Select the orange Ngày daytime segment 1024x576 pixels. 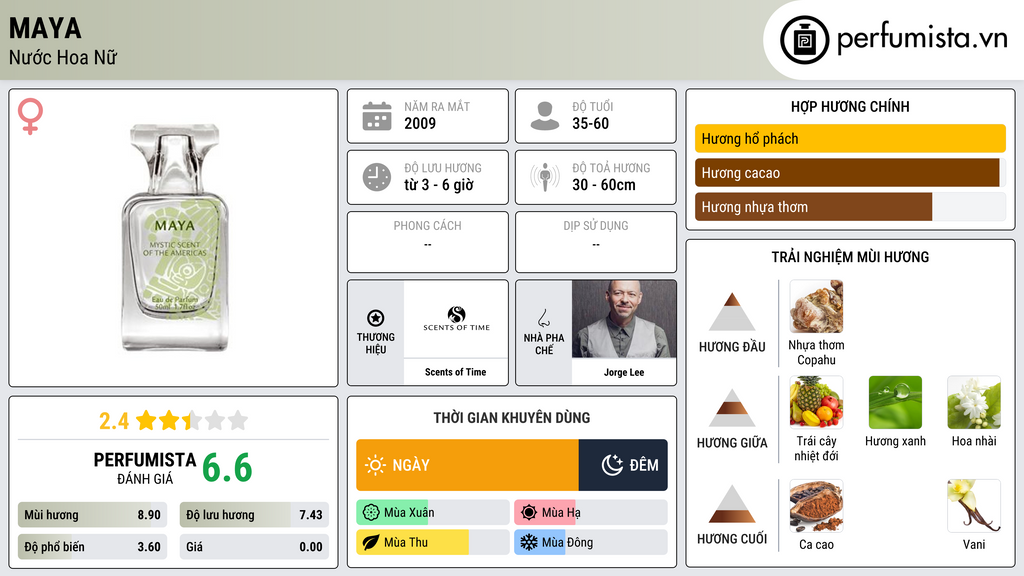tap(468, 465)
